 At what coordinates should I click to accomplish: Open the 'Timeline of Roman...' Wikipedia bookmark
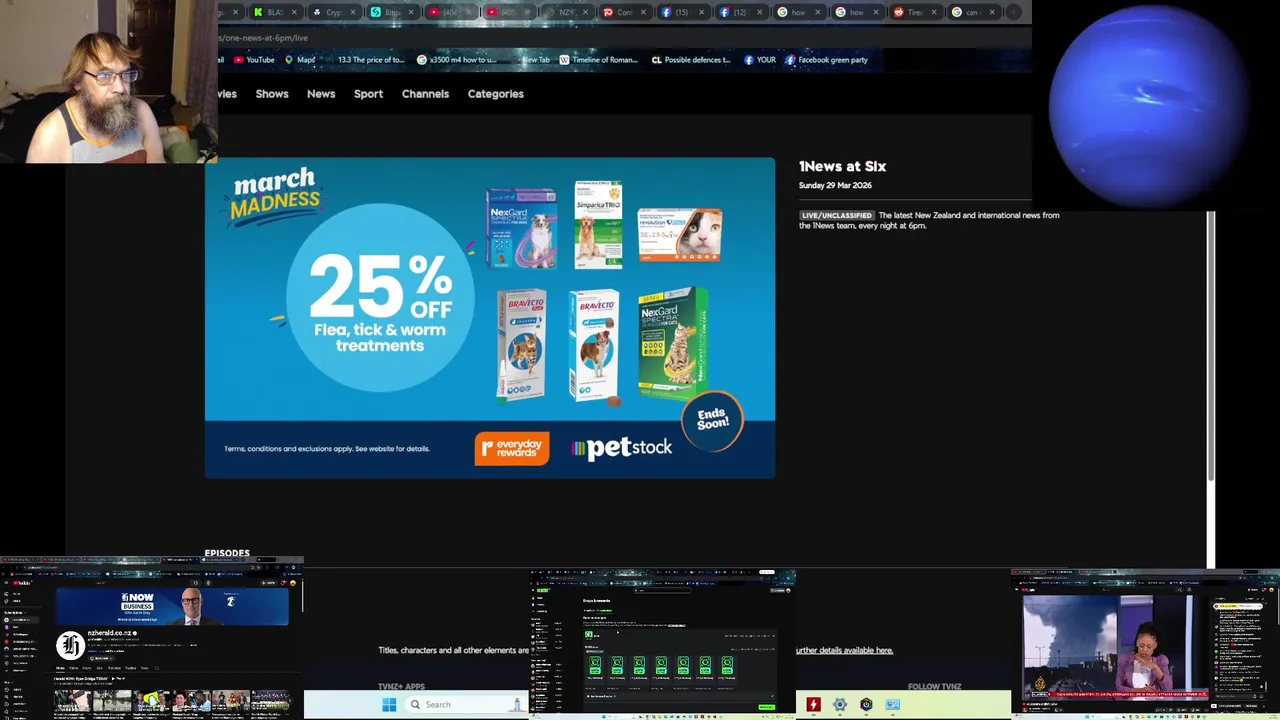[598, 60]
